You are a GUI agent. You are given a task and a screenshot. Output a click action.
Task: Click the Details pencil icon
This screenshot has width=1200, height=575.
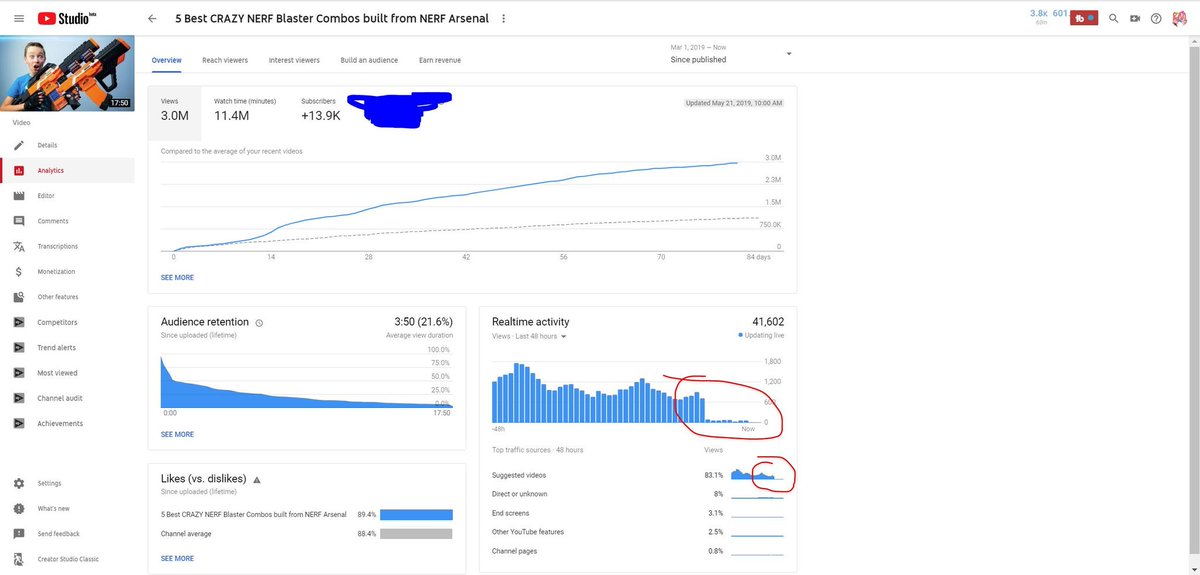[x=19, y=145]
